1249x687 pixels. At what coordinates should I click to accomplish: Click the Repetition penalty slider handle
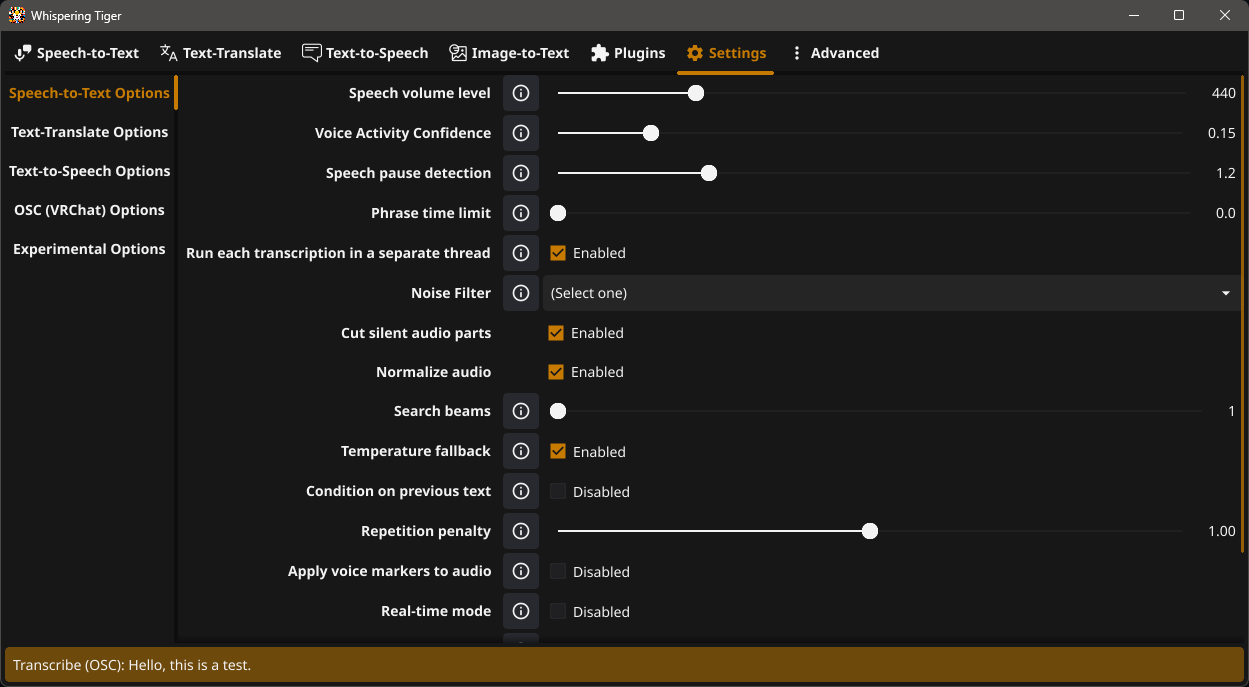870,531
